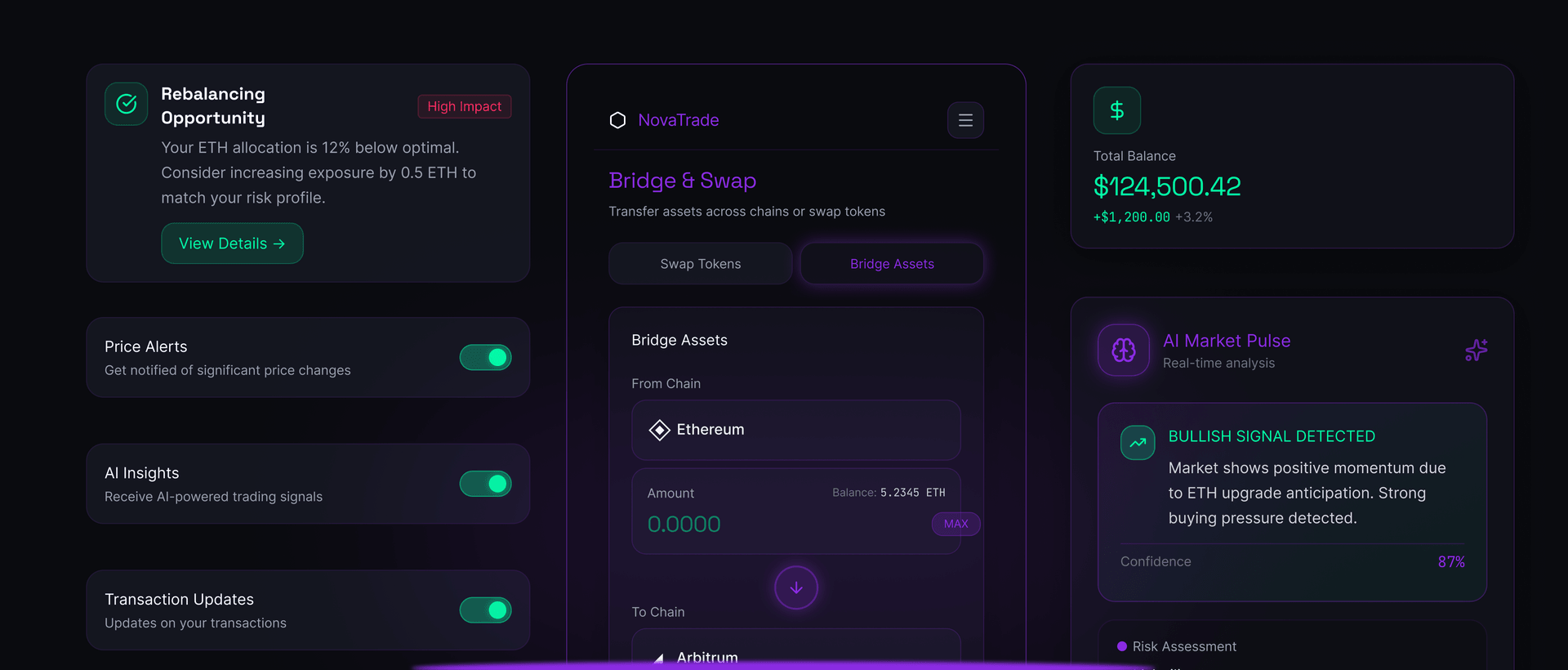
Task: Click the Ethereum diamond chain icon
Action: coord(659,430)
